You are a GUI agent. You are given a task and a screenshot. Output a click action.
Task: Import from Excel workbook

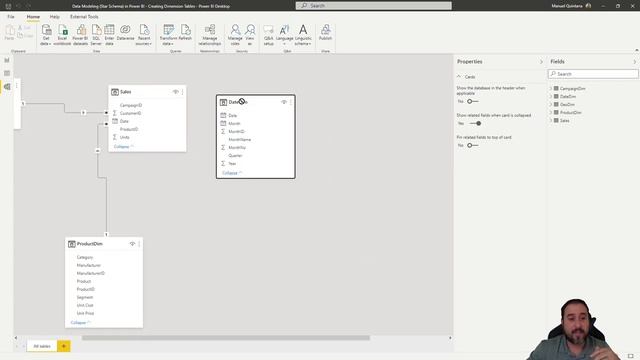(62, 35)
